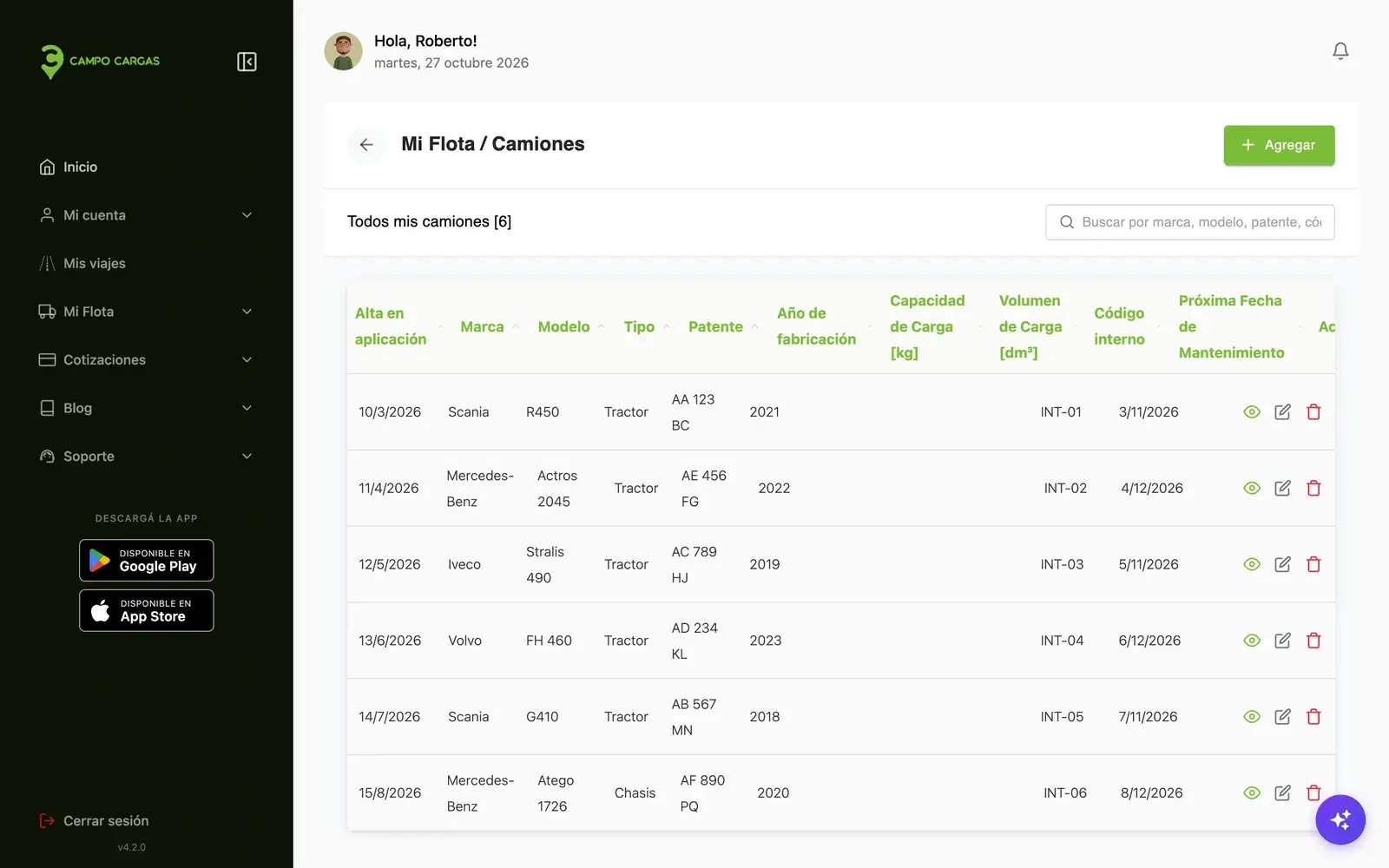
Task: Click Roberto's profile avatar
Action: [343, 51]
